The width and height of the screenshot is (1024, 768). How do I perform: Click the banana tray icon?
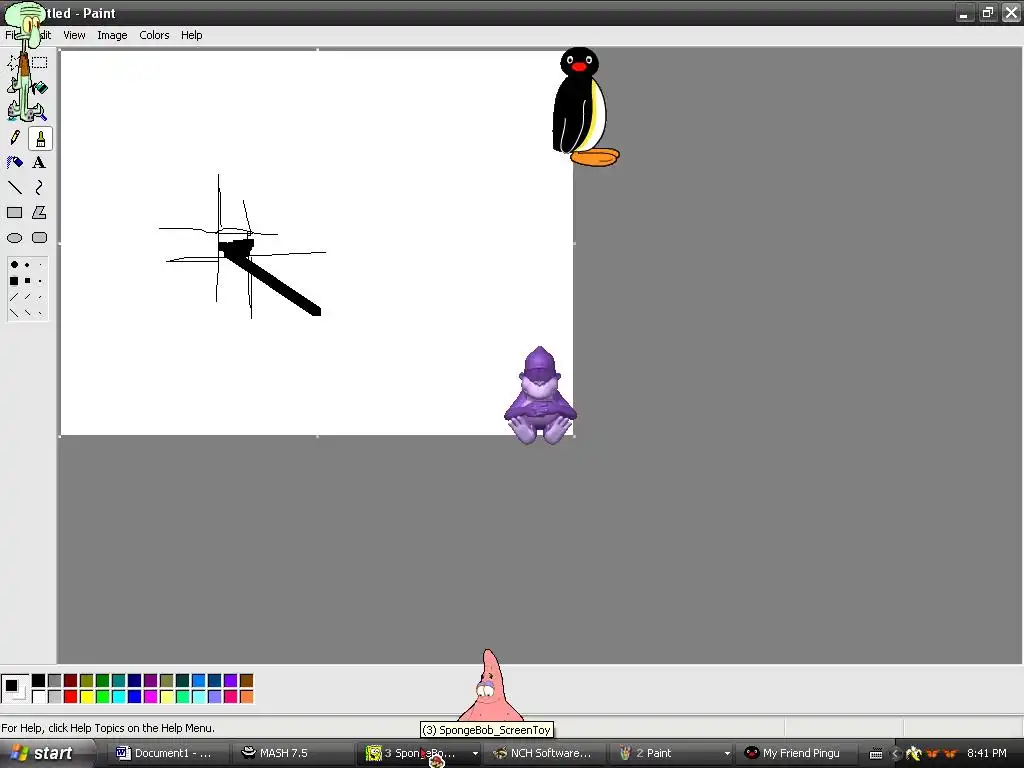(913, 754)
